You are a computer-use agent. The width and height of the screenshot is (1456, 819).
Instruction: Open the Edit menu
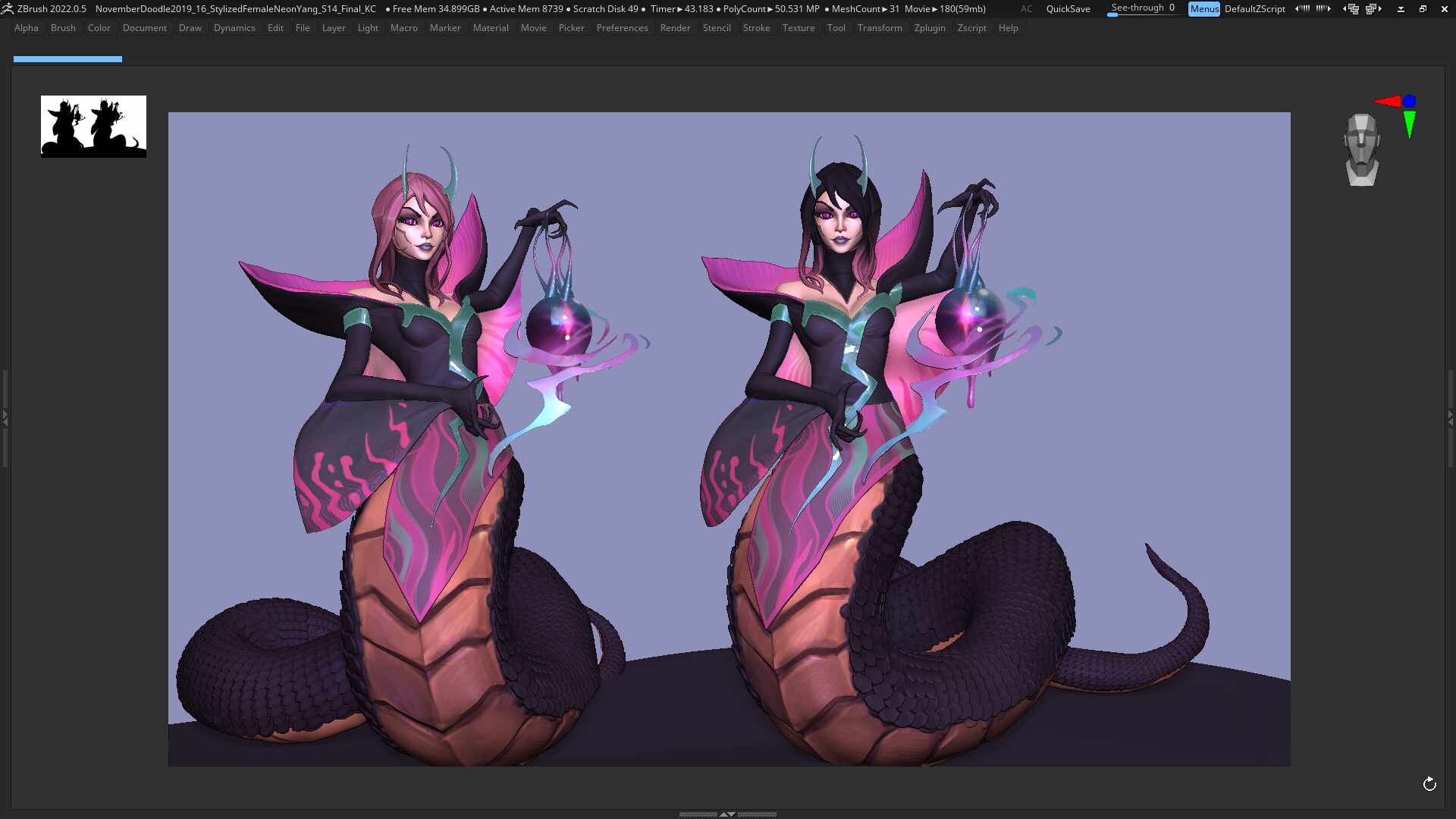coord(275,28)
